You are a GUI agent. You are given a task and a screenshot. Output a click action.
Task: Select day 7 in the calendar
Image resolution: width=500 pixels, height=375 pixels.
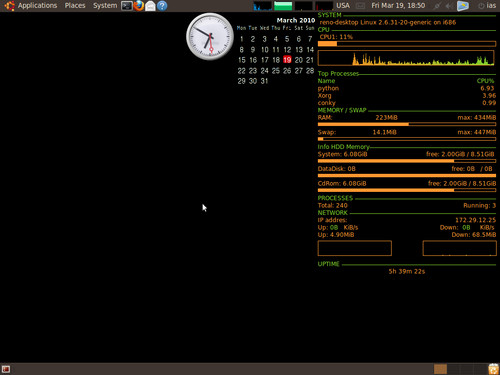point(310,39)
